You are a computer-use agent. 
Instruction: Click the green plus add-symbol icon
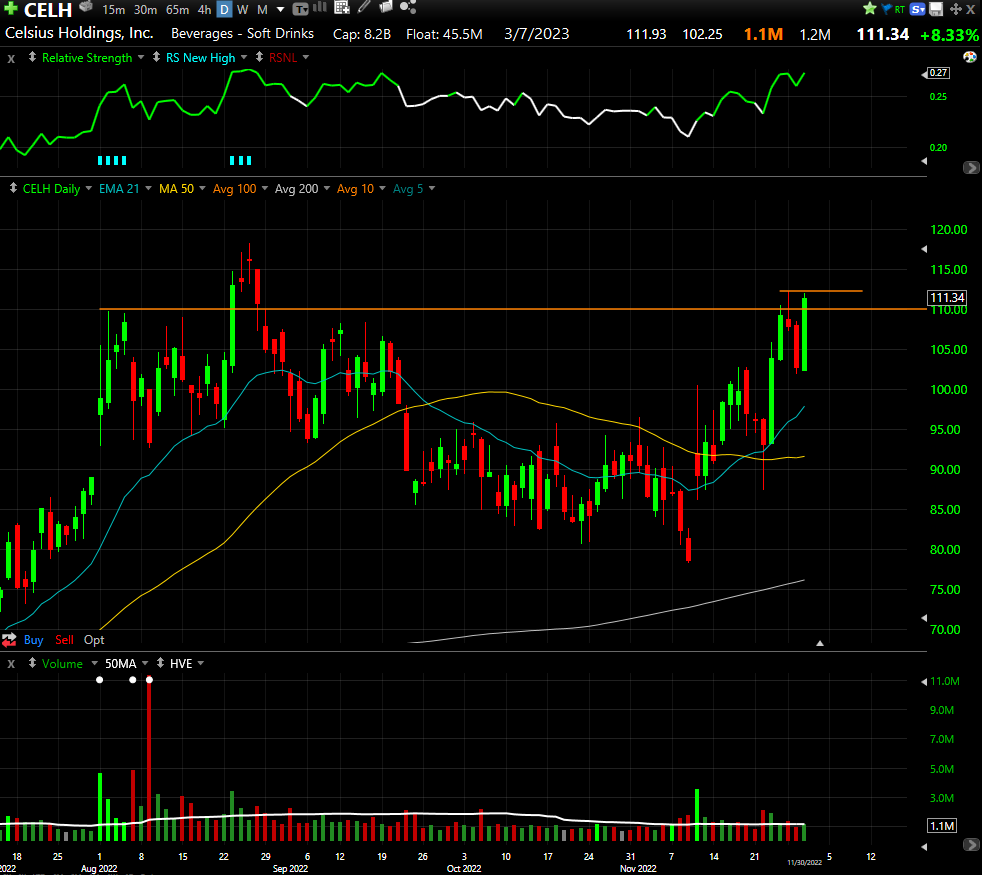click(x=11, y=8)
